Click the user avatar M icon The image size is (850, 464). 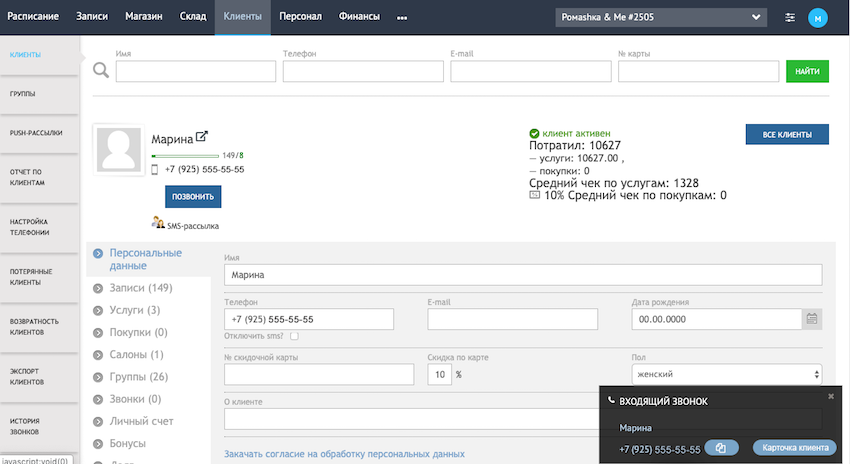coord(818,17)
